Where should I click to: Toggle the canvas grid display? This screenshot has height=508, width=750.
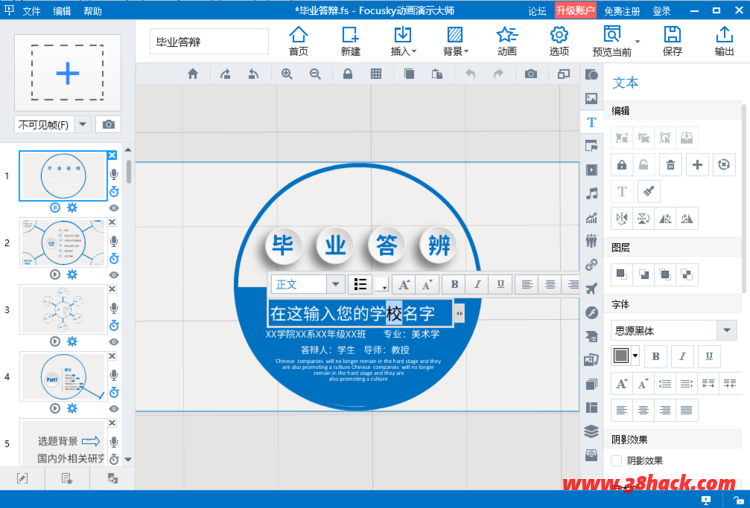(x=376, y=74)
